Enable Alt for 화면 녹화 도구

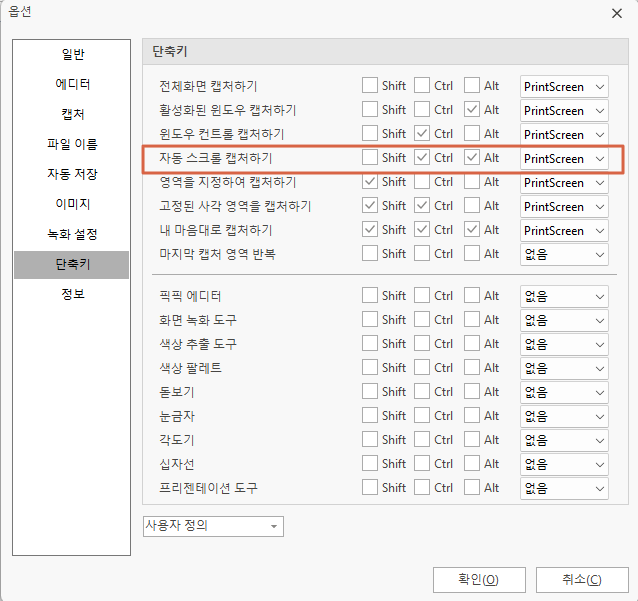[x=472, y=319]
